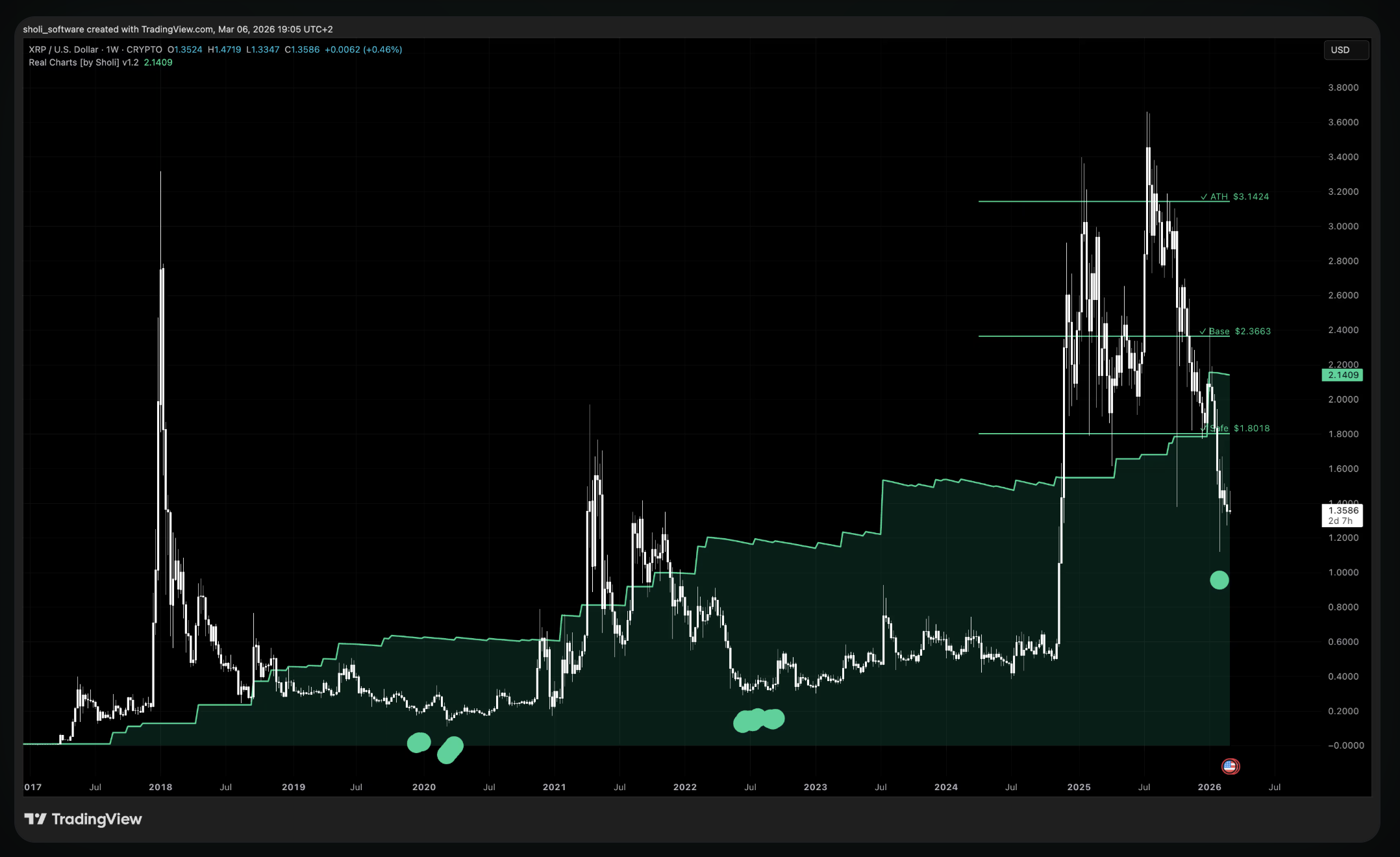Click the O1.3524 open value in legend
Viewport: 1400px width, 857px height.
tap(185, 49)
